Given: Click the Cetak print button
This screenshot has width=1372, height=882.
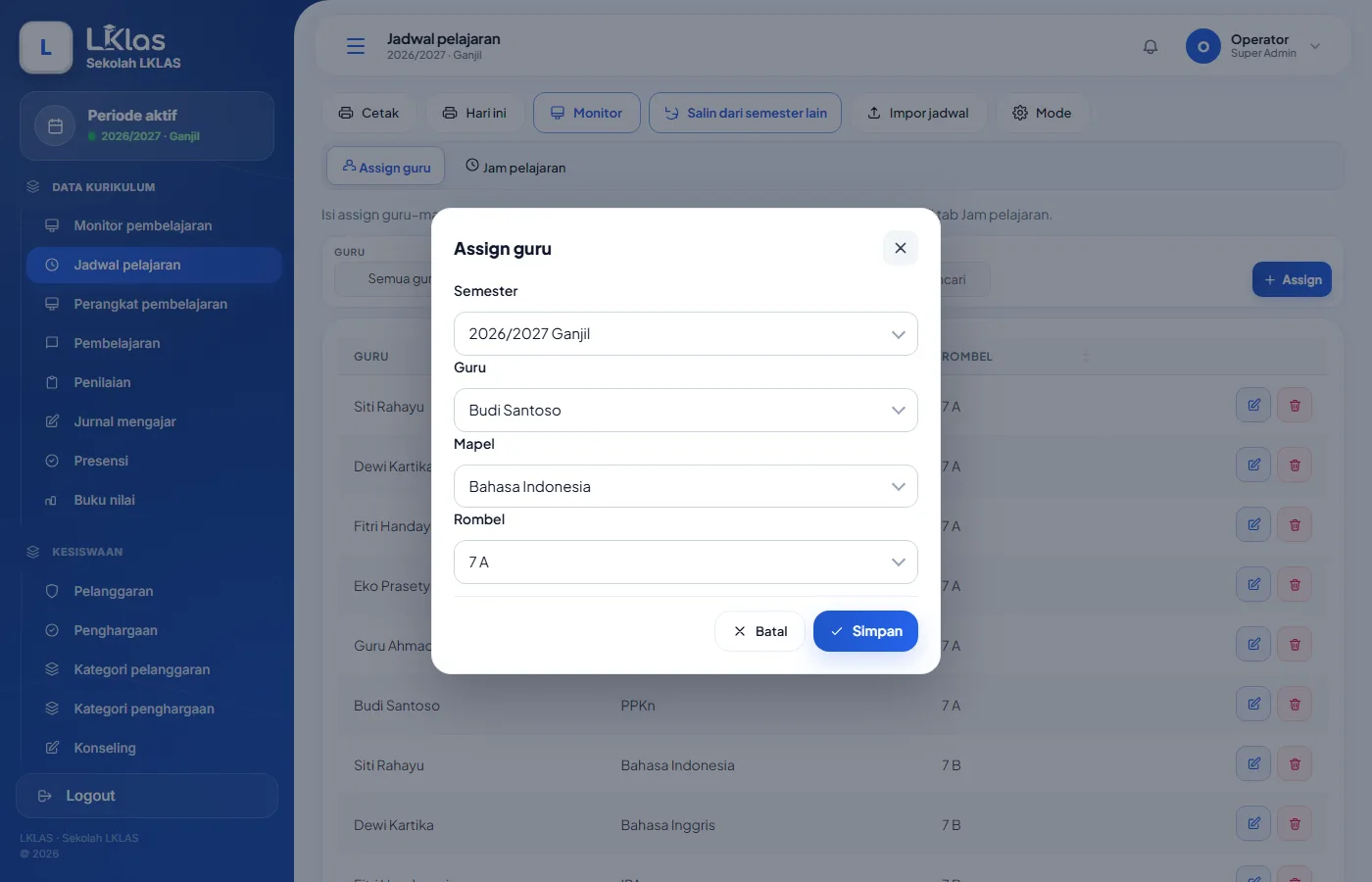Looking at the screenshot, I should (x=368, y=113).
